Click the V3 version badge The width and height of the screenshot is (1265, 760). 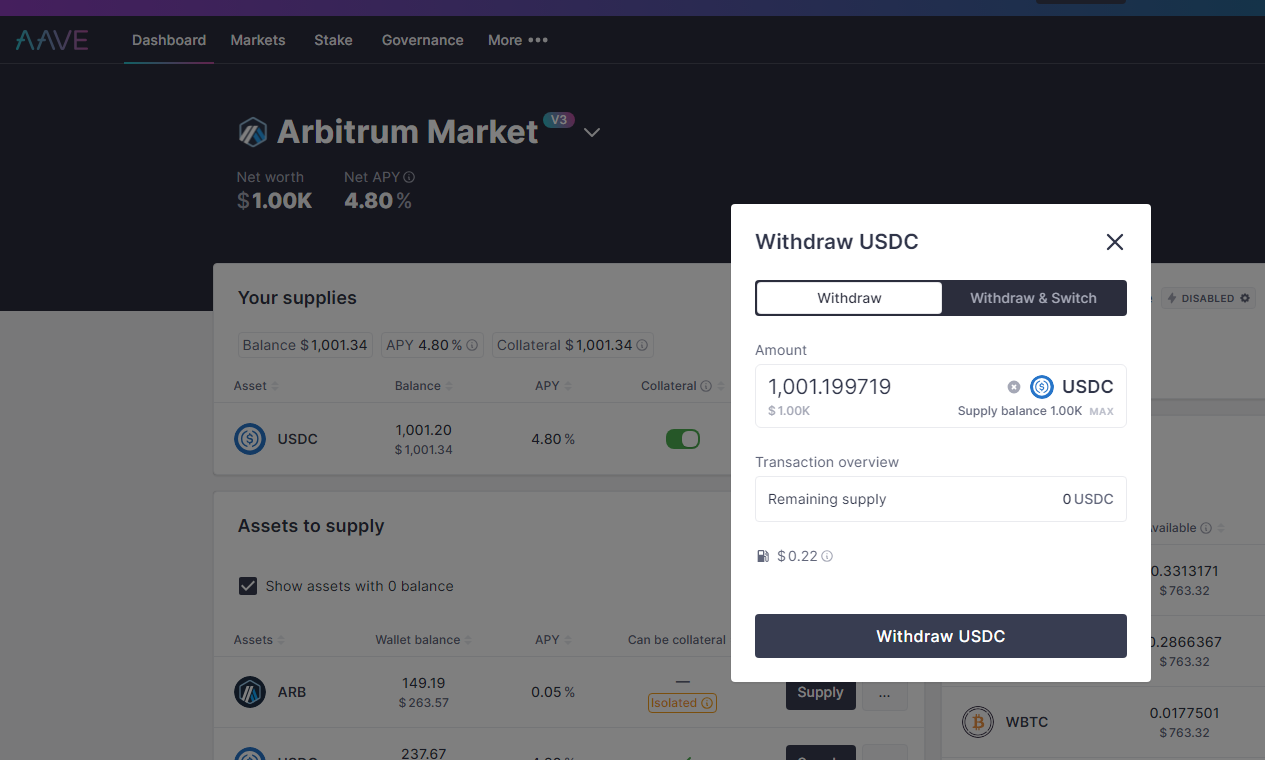click(x=559, y=120)
